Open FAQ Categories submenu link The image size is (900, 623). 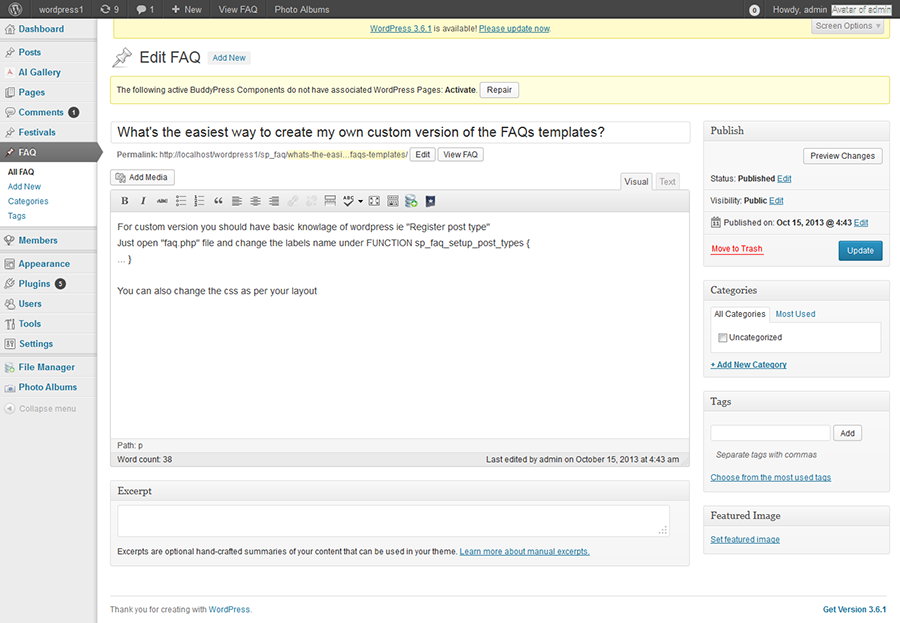pos(28,202)
